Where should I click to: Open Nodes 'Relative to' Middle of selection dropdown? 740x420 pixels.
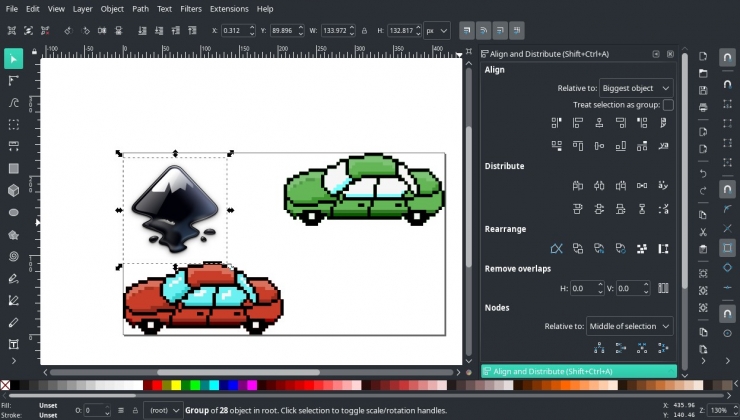[x=630, y=326]
